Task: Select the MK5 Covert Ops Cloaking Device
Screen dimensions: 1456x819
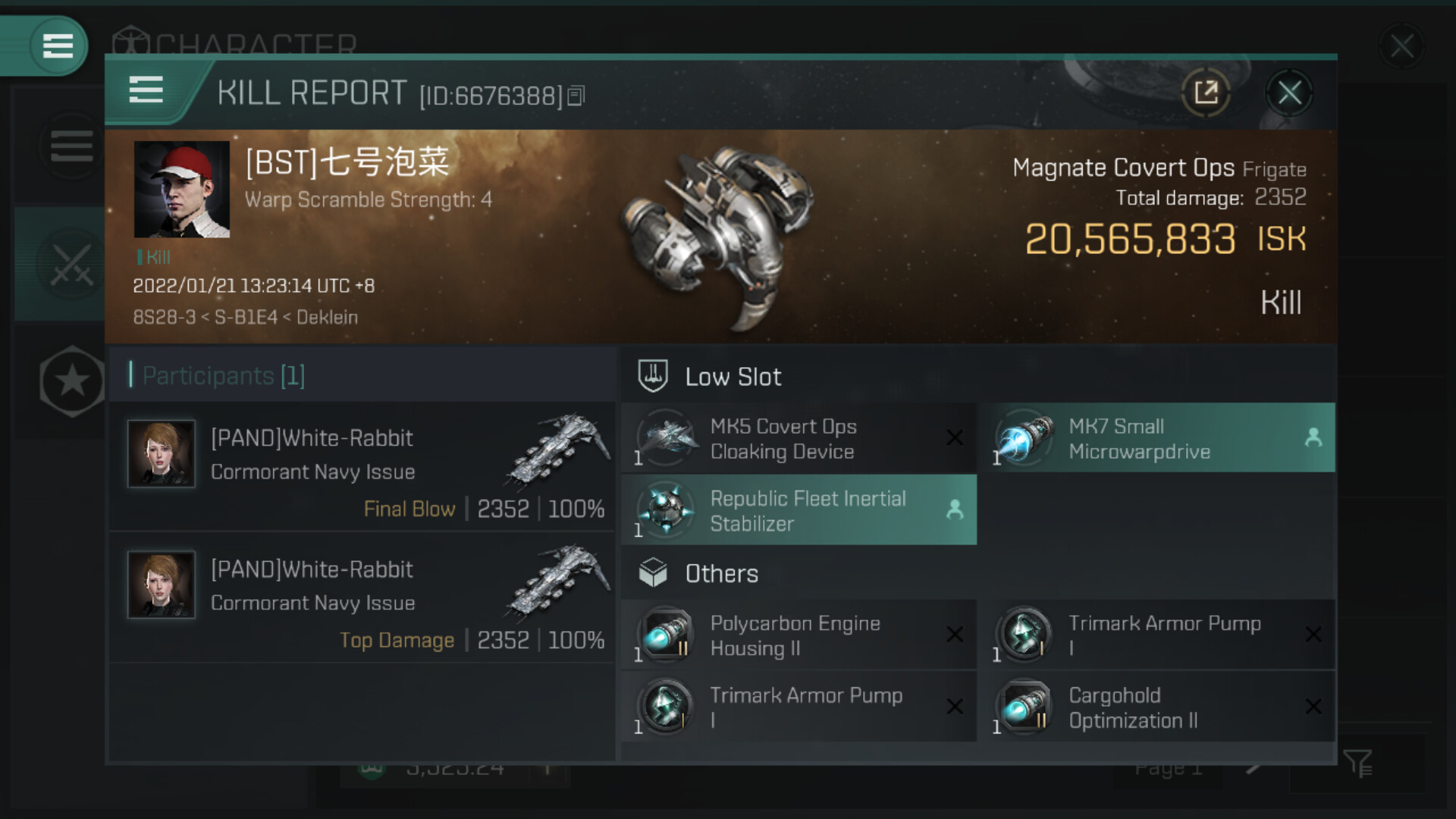Action: tap(798, 438)
